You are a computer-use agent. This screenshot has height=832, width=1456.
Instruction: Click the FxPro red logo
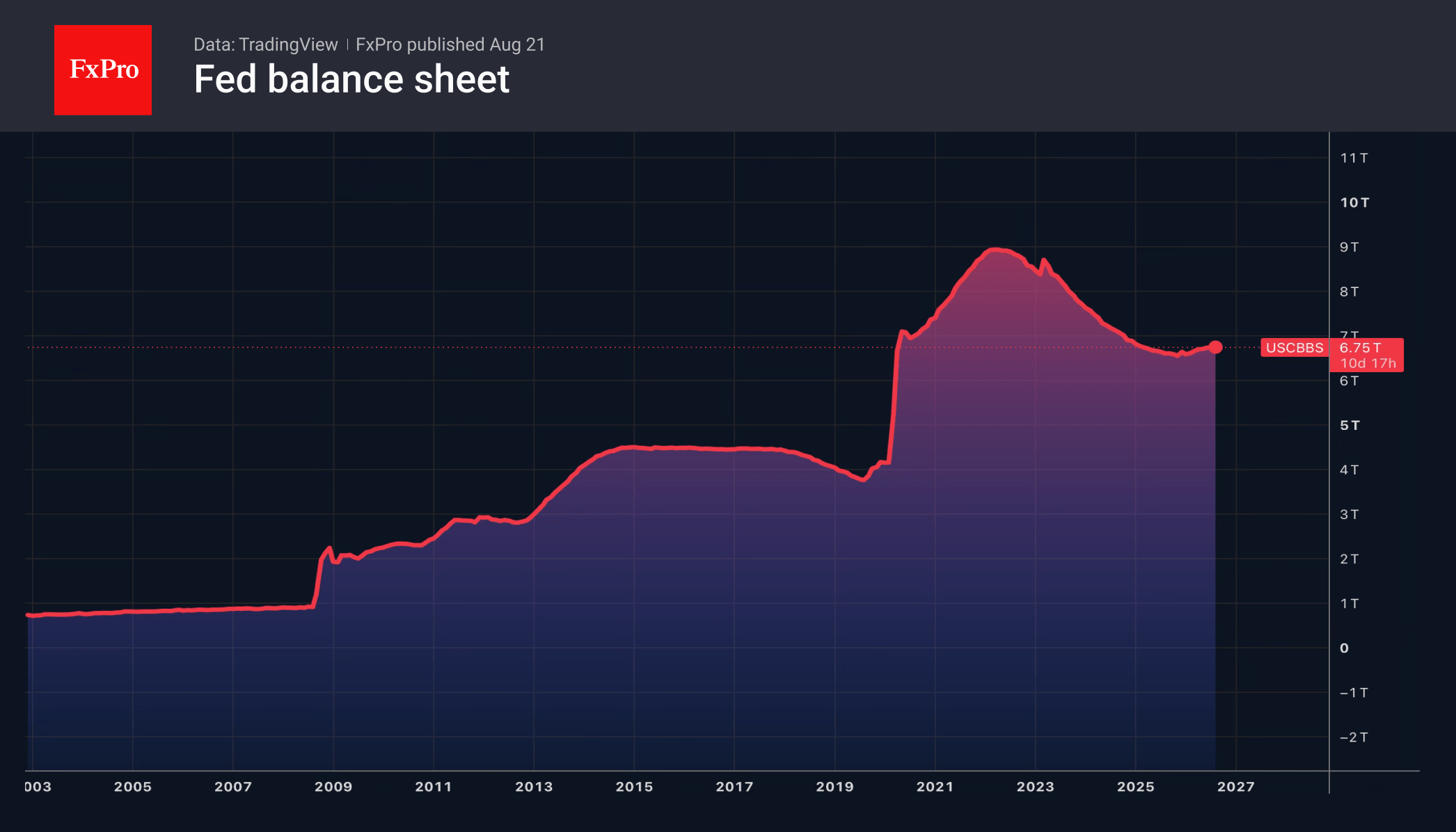pos(103,70)
